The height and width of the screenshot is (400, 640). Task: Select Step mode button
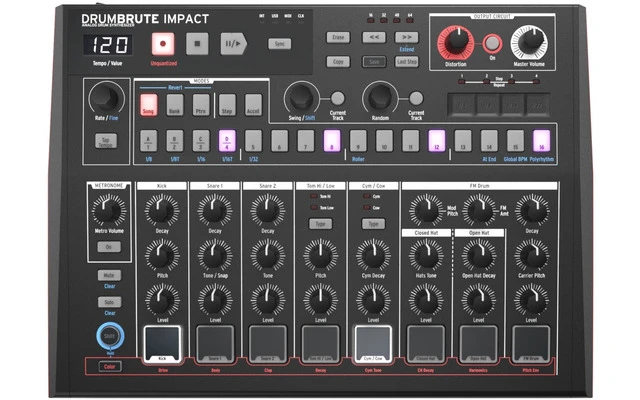click(x=227, y=105)
